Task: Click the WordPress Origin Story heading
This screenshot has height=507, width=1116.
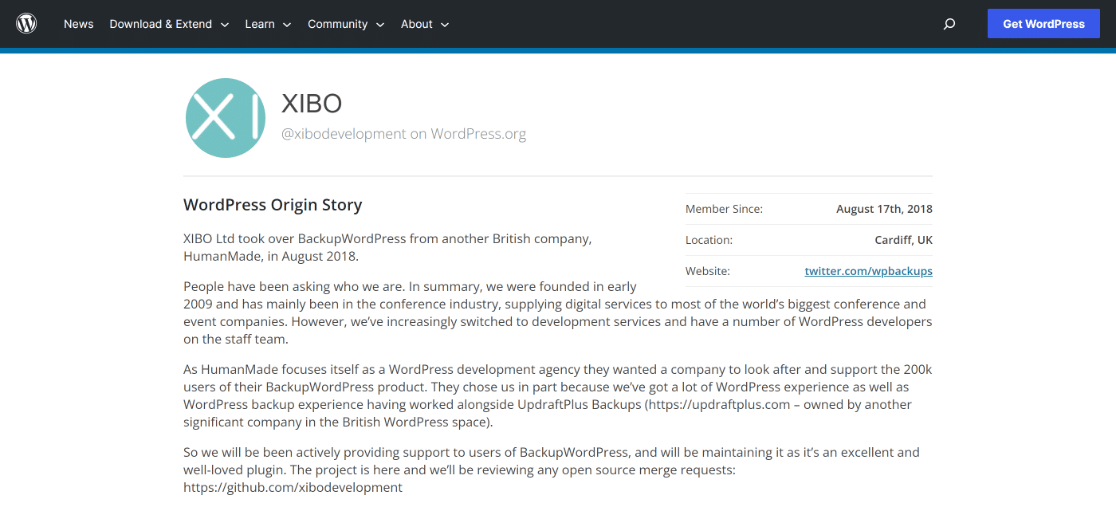Action: (273, 205)
